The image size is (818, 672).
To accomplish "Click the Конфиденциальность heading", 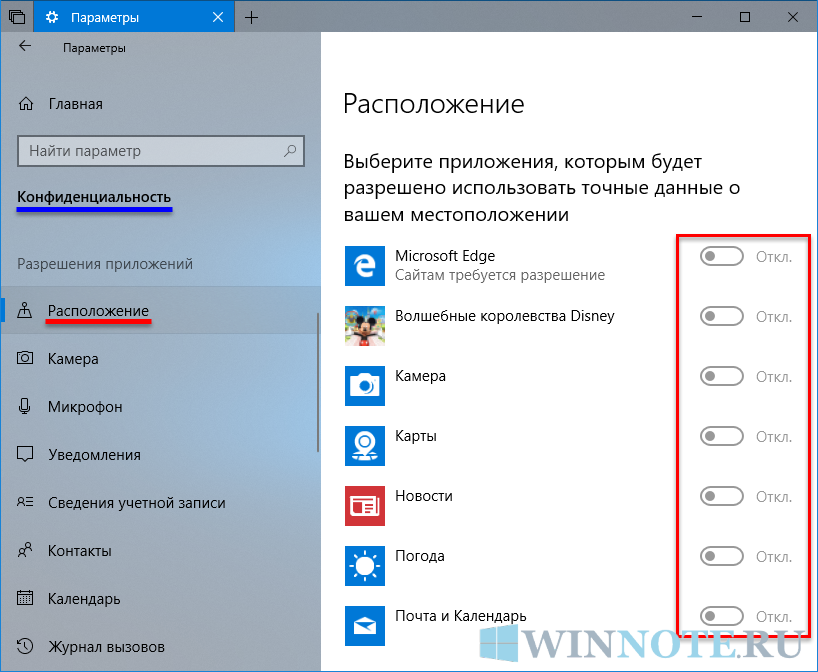I will 94,197.
